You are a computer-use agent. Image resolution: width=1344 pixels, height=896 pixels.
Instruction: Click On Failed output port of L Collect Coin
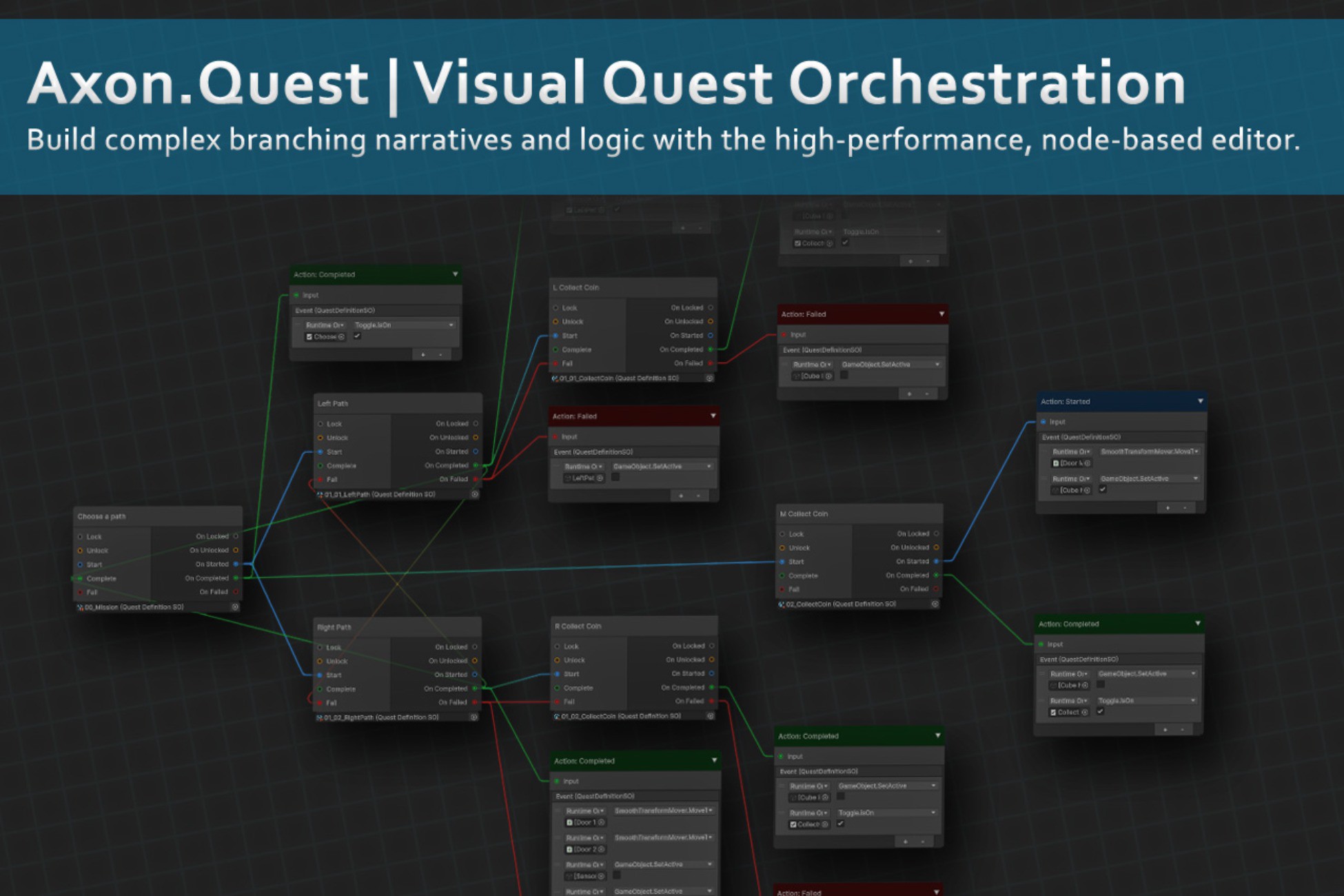pyautogui.click(x=711, y=363)
